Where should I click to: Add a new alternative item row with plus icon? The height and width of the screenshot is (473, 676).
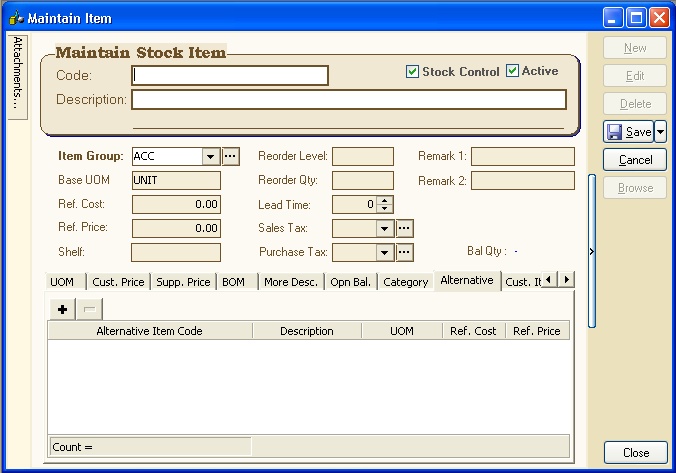[63, 310]
